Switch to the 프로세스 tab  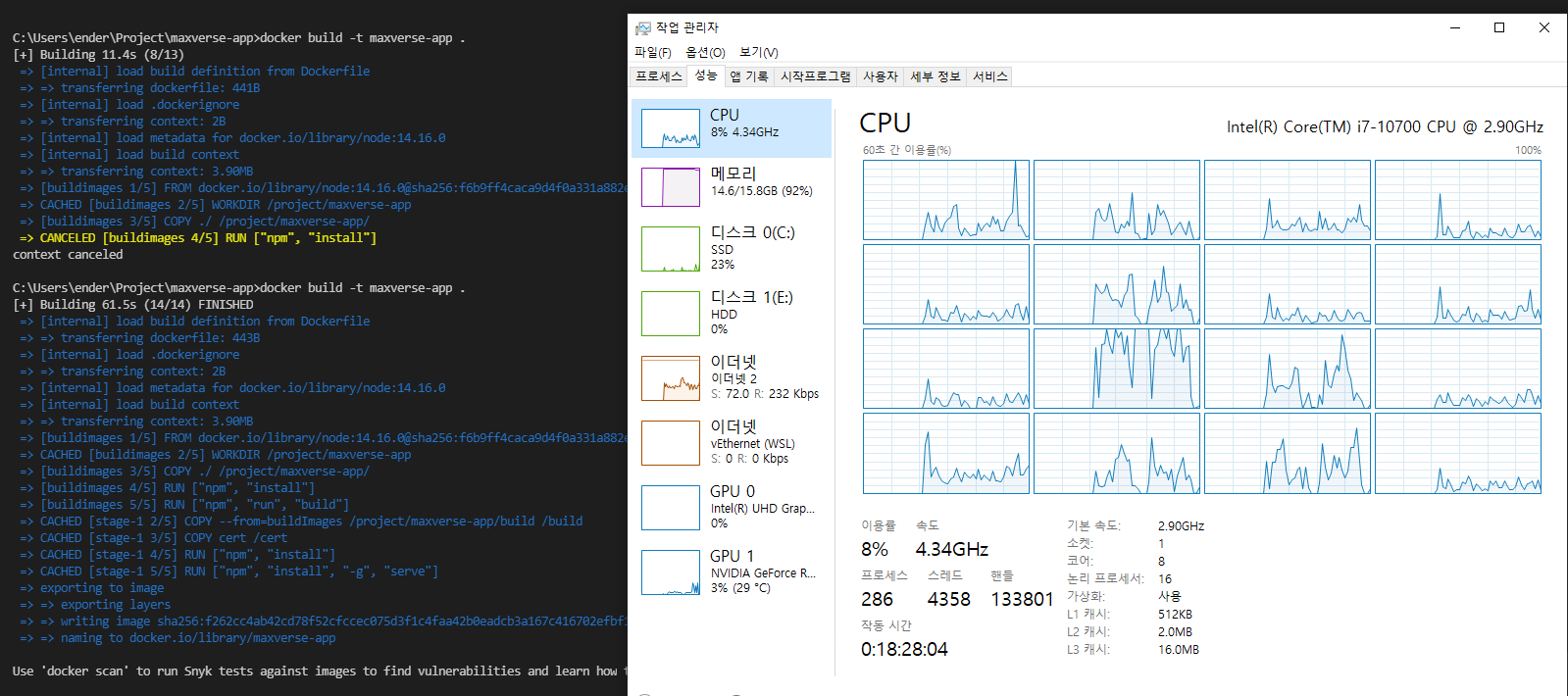tap(659, 76)
